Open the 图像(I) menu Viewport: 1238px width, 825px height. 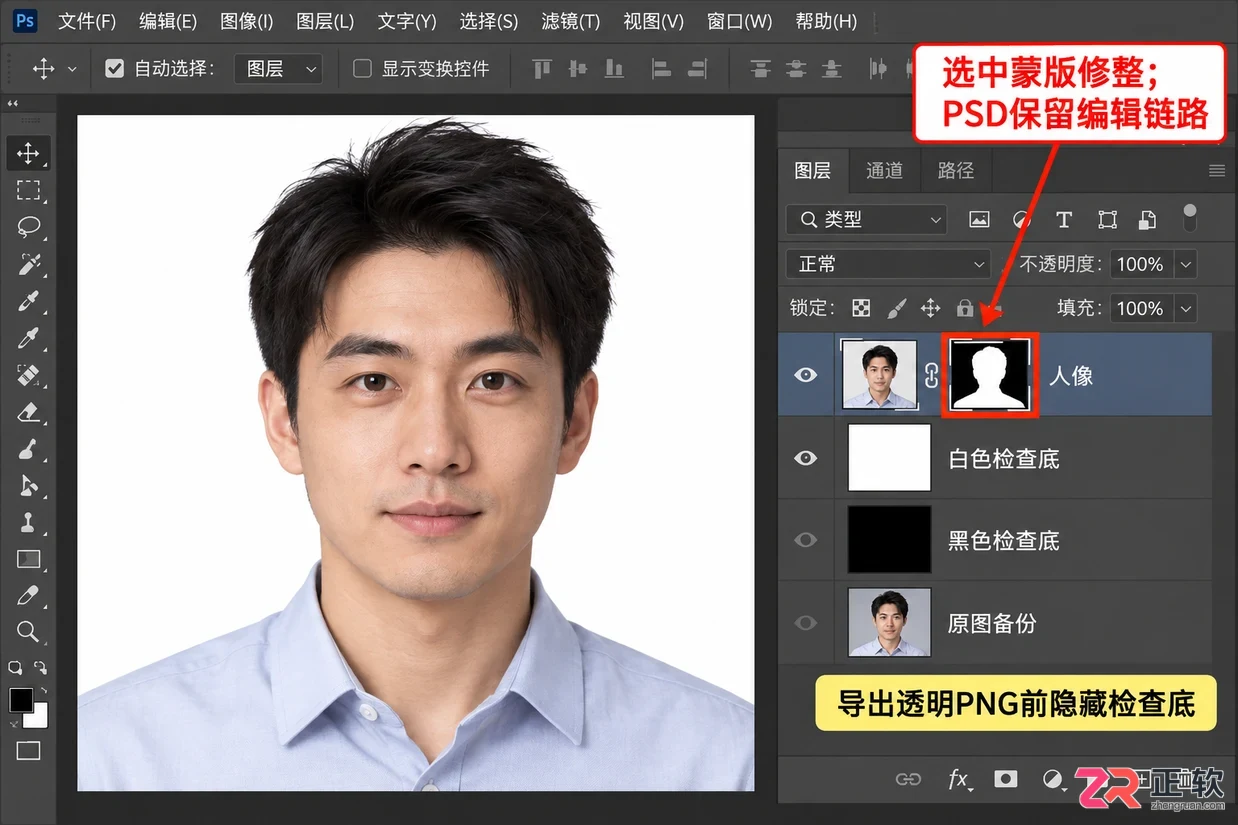click(246, 21)
